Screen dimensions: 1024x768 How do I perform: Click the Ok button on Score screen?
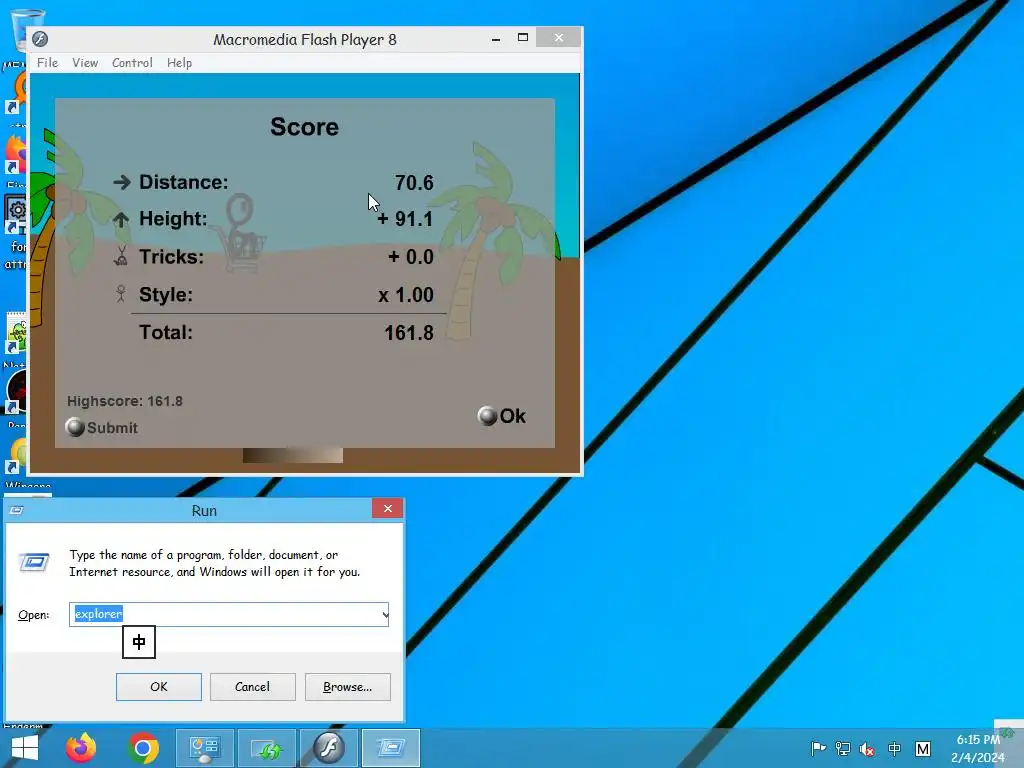tap(502, 416)
